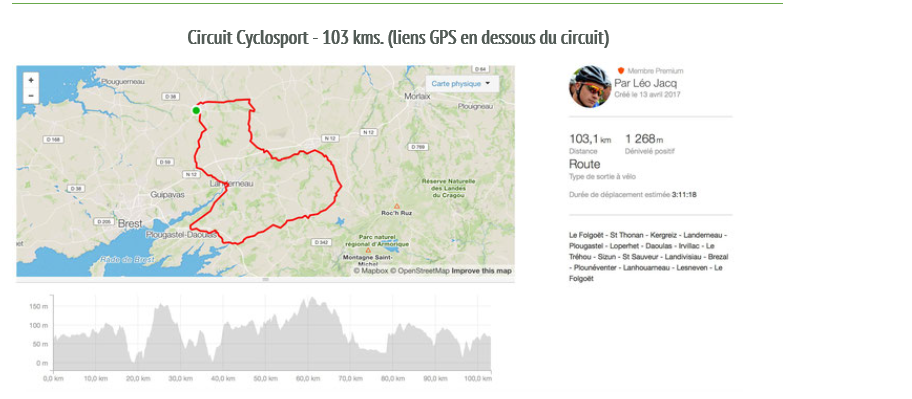The height and width of the screenshot is (399, 912).
Task: Click the Brest city label on map
Action: click(x=130, y=223)
